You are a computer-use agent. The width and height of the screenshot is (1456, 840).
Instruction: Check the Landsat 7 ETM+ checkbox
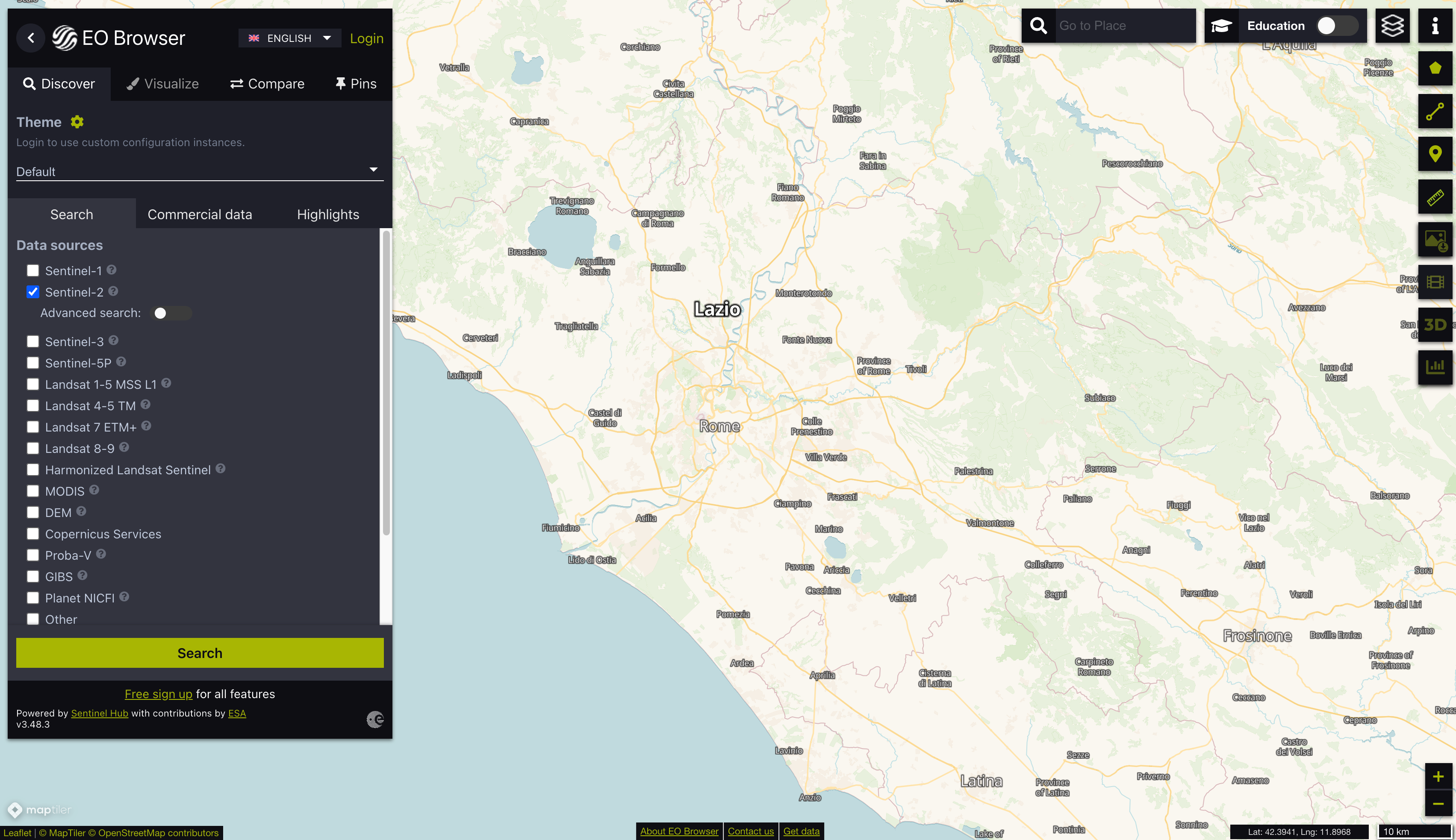(33, 427)
